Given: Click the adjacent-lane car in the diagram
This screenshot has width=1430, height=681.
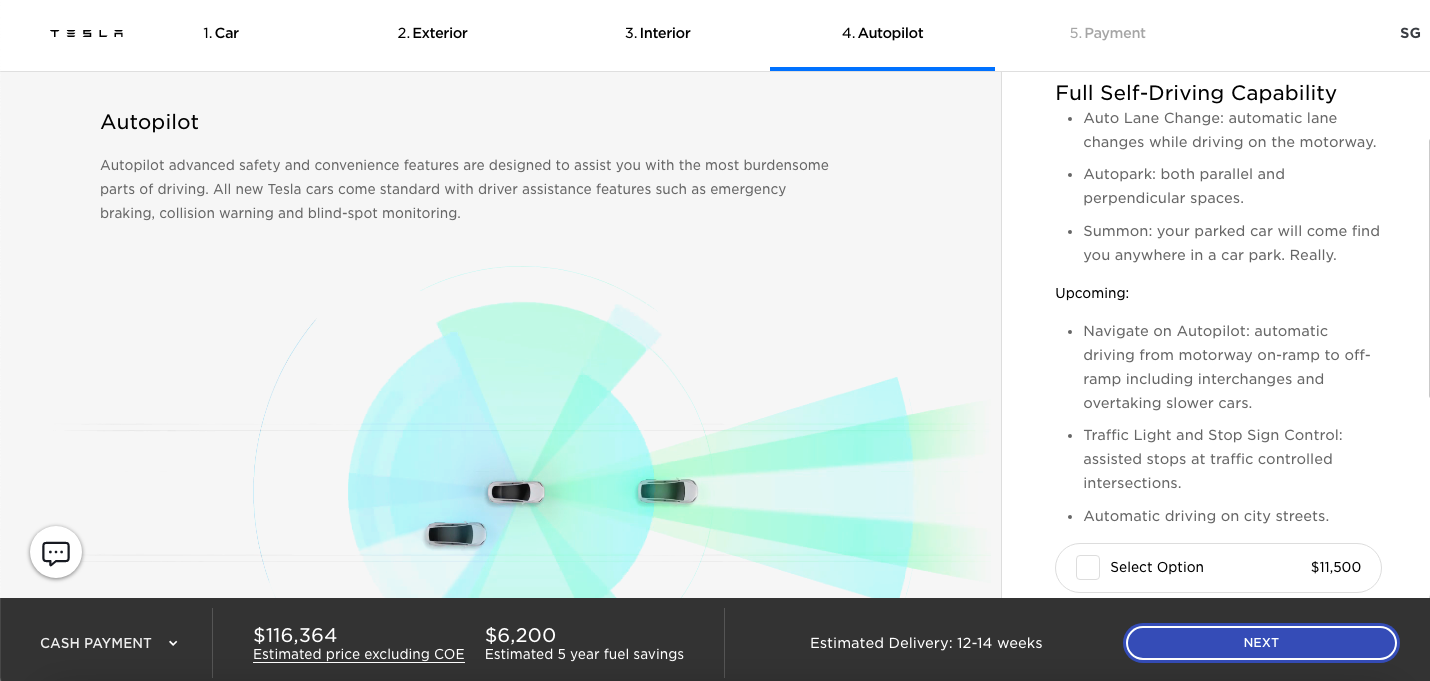Looking at the screenshot, I should tap(456, 534).
